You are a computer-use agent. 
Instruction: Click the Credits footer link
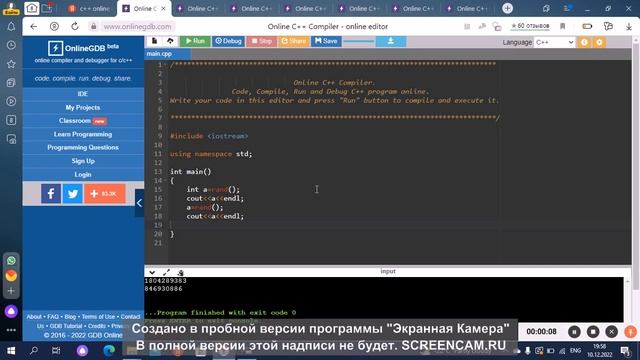point(97,326)
